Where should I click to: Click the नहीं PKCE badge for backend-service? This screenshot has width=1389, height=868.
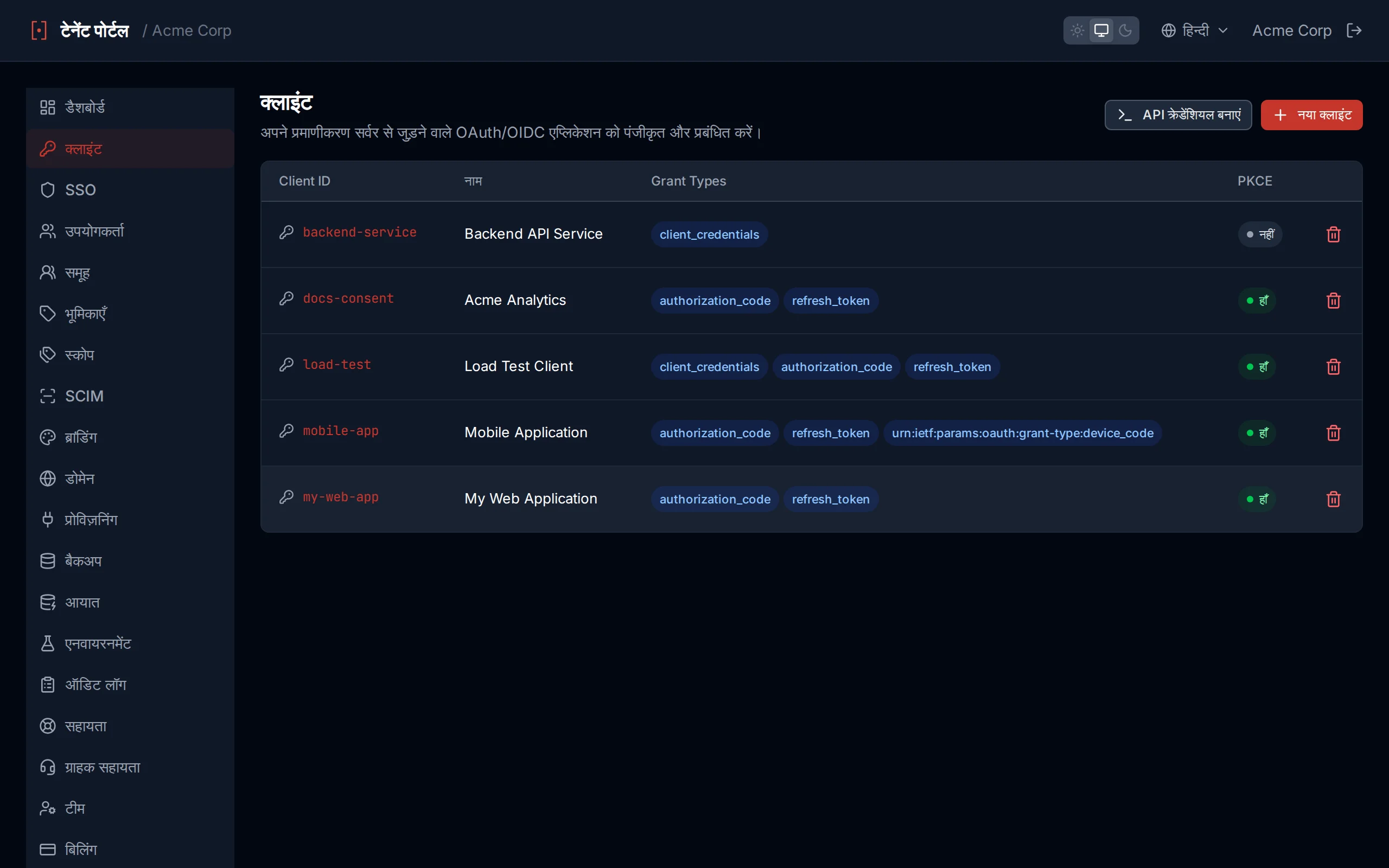click(x=1260, y=234)
